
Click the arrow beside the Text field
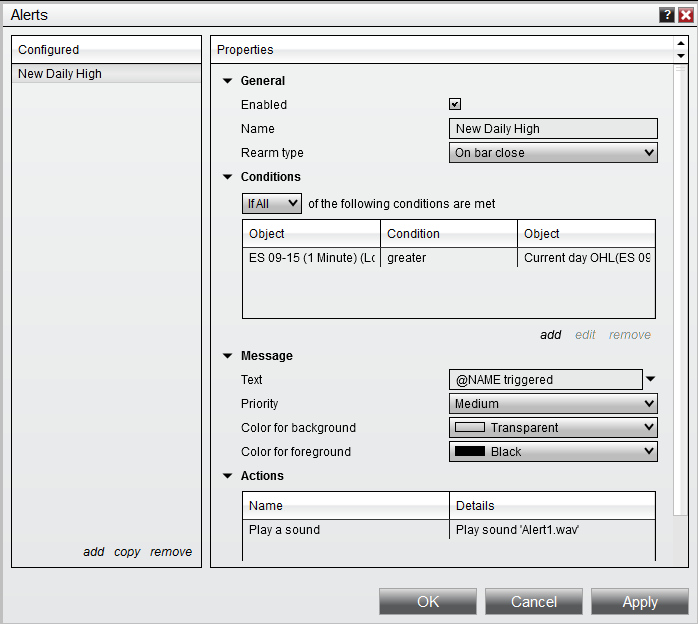(x=650, y=379)
